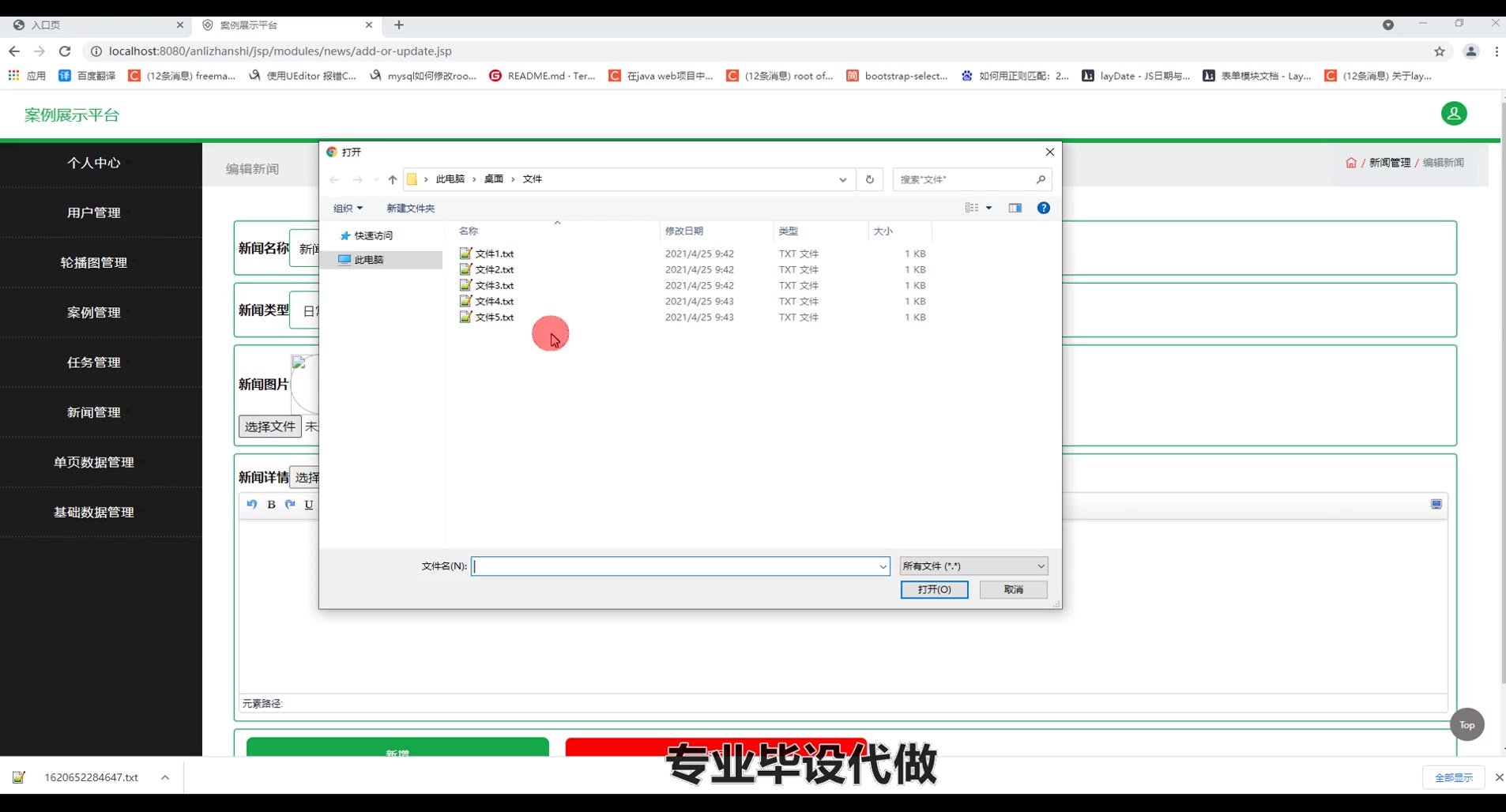Close the downloads bar

point(1499,777)
